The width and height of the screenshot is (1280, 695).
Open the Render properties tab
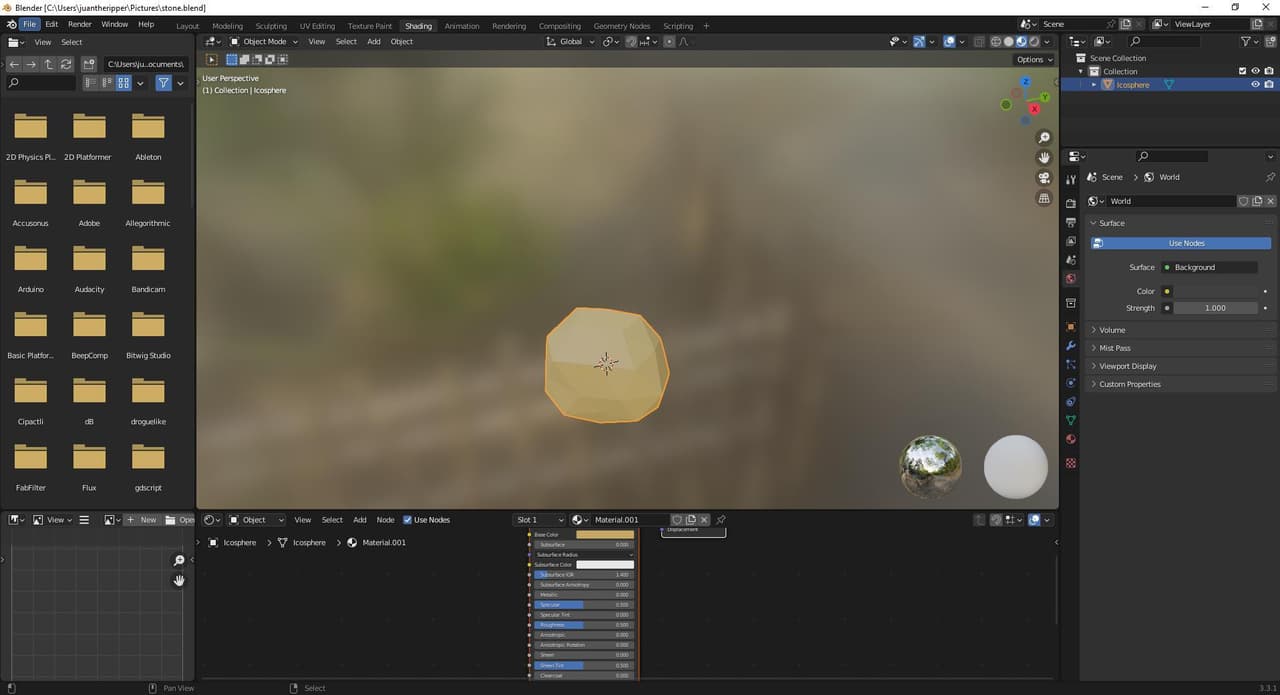(1071, 203)
